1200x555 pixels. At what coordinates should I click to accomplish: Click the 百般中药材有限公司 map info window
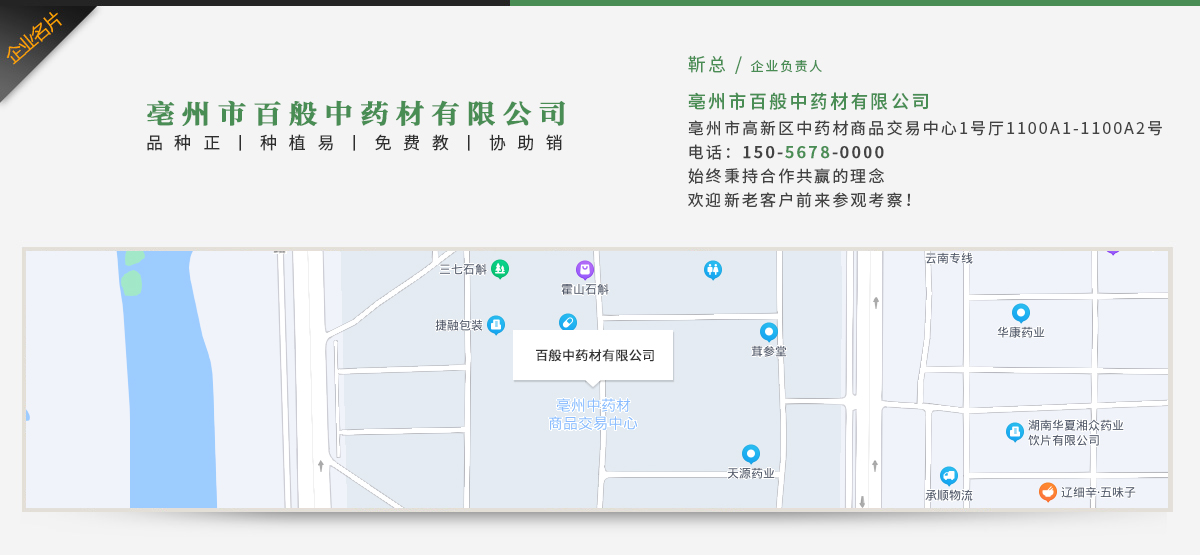[x=593, y=355]
